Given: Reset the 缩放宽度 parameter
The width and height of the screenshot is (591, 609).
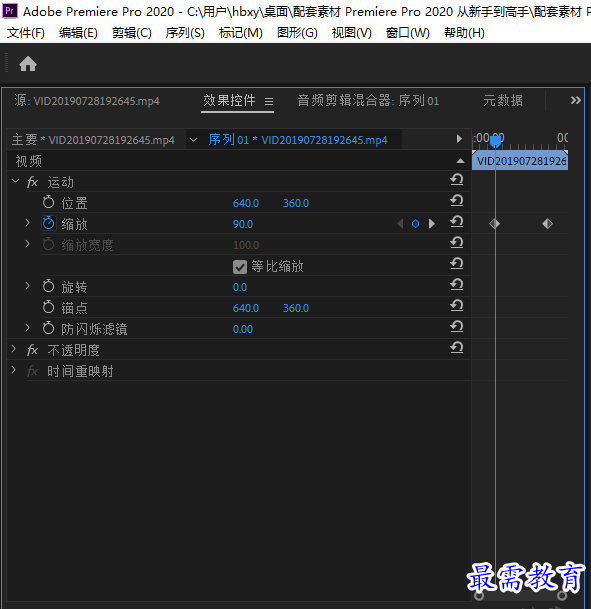Looking at the screenshot, I should [x=457, y=243].
